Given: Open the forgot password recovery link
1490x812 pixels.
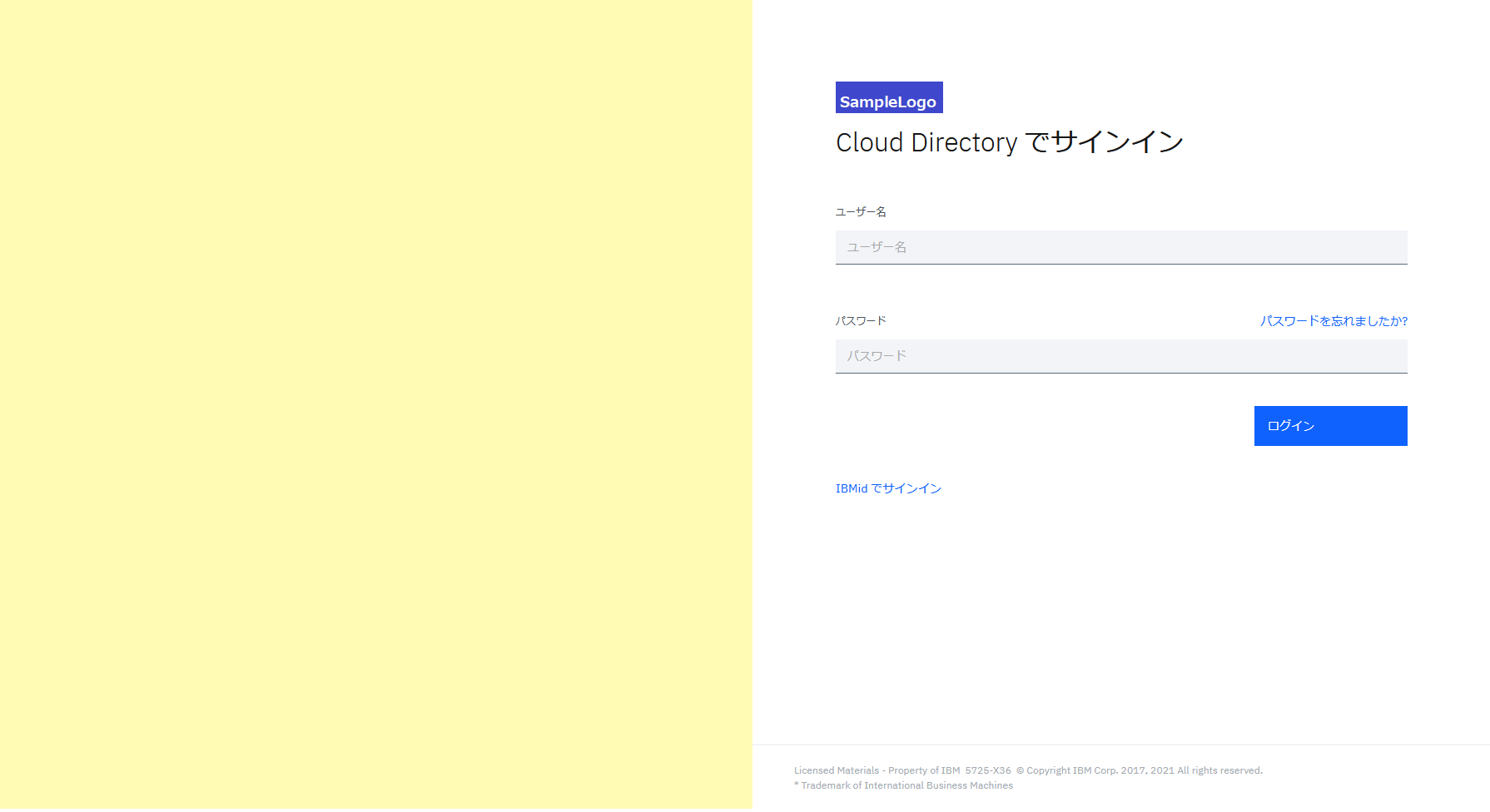Looking at the screenshot, I should tap(1333, 321).
